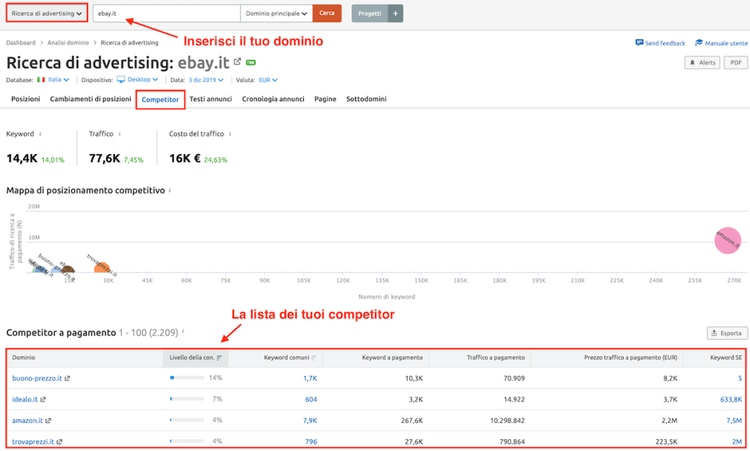Open trovaprezzi.it domain link in table
Screen dimensions: 750x451
[x=33, y=441]
